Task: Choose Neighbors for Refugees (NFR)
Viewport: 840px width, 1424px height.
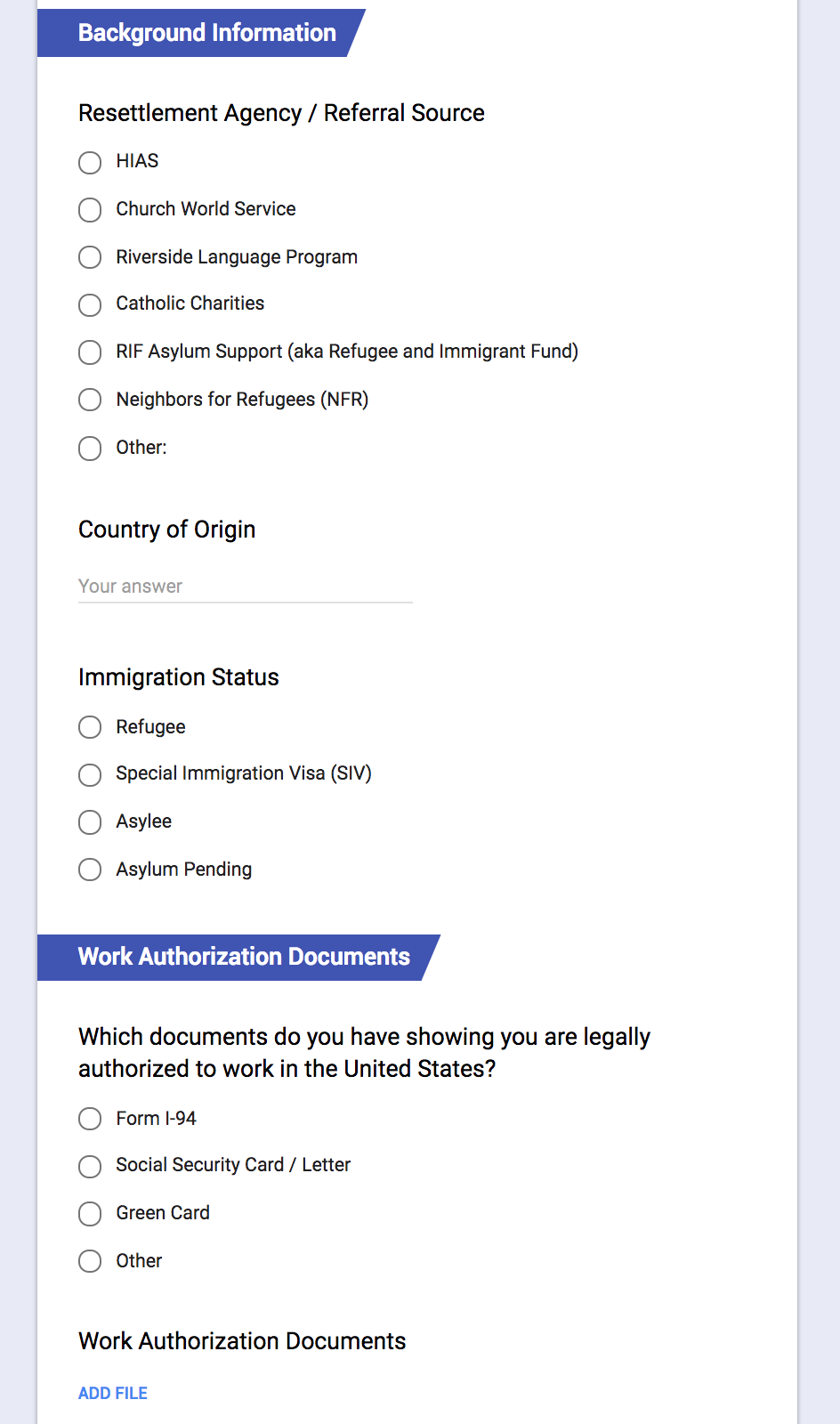Action: [x=90, y=400]
